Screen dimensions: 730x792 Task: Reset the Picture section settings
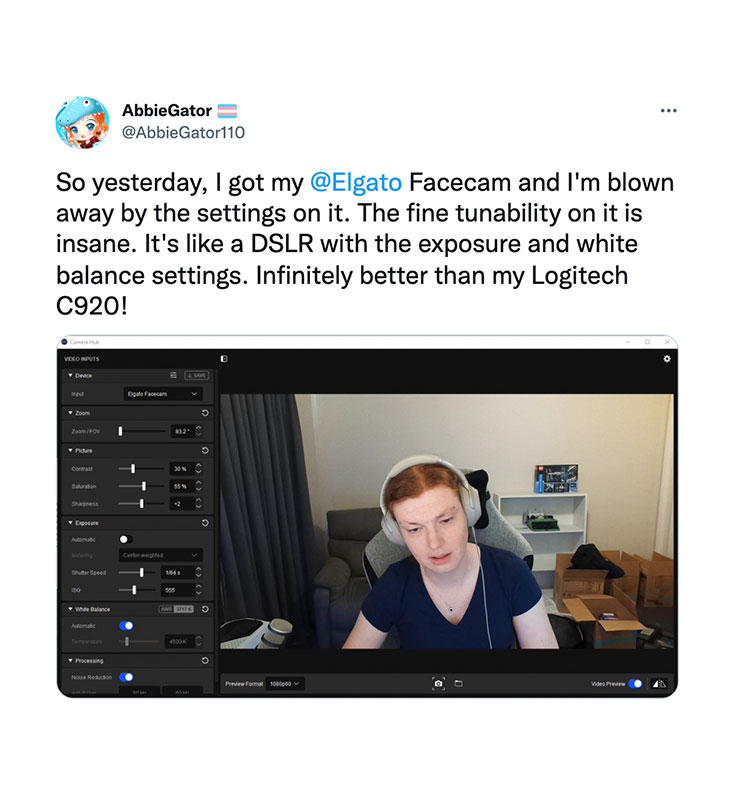[x=205, y=451]
